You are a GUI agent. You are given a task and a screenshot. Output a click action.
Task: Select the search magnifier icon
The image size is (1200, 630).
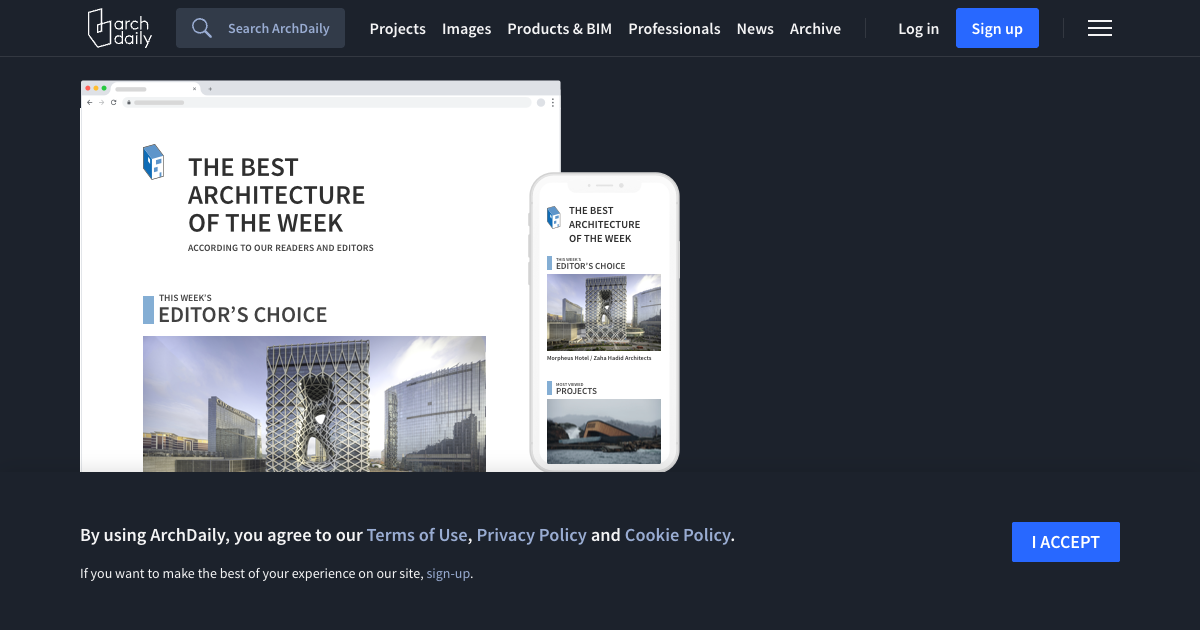pos(202,28)
